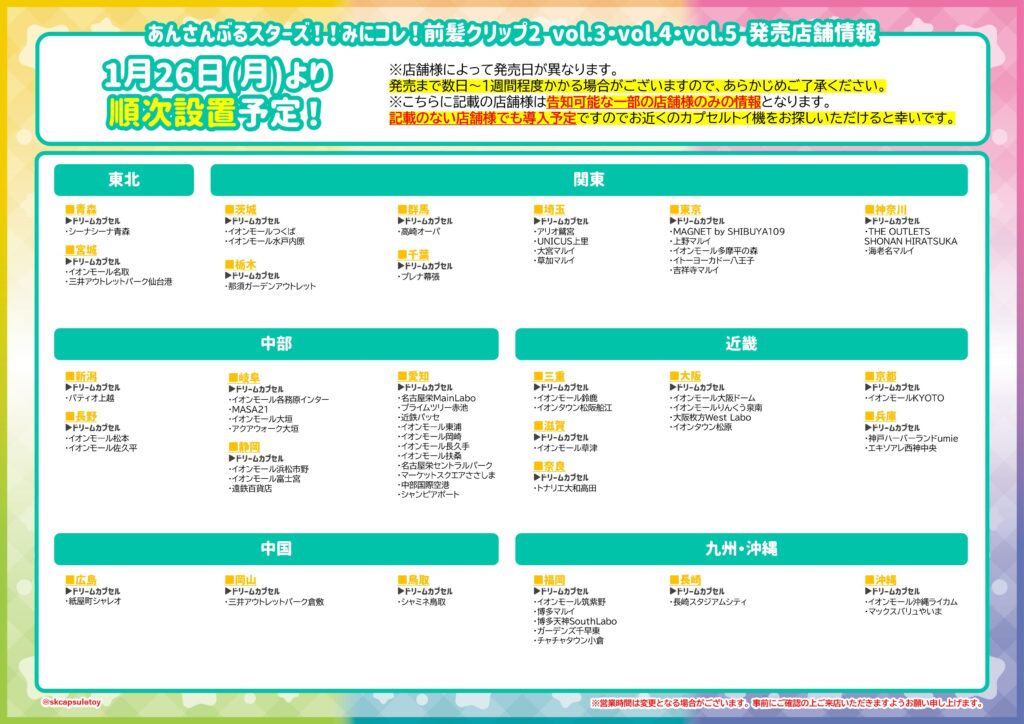Click the 中部 region header
The width and height of the screenshot is (1024, 724).
coord(276,344)
